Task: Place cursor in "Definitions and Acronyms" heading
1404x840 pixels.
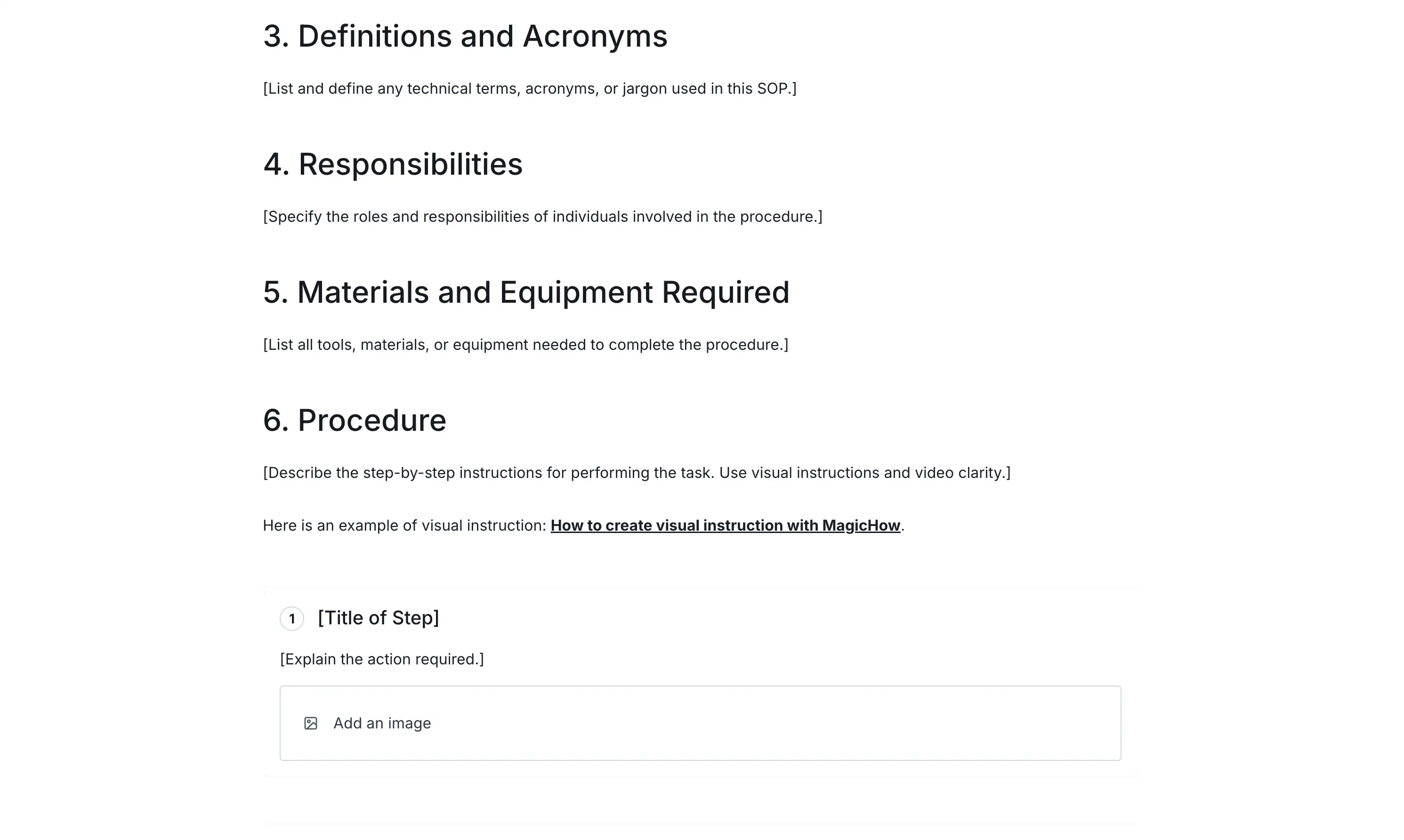Action: (x=465, y=36)
